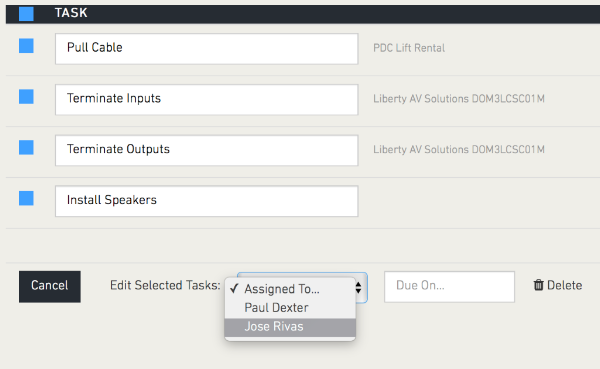Click the Pull Cable task name field

[x=207, y=49]
